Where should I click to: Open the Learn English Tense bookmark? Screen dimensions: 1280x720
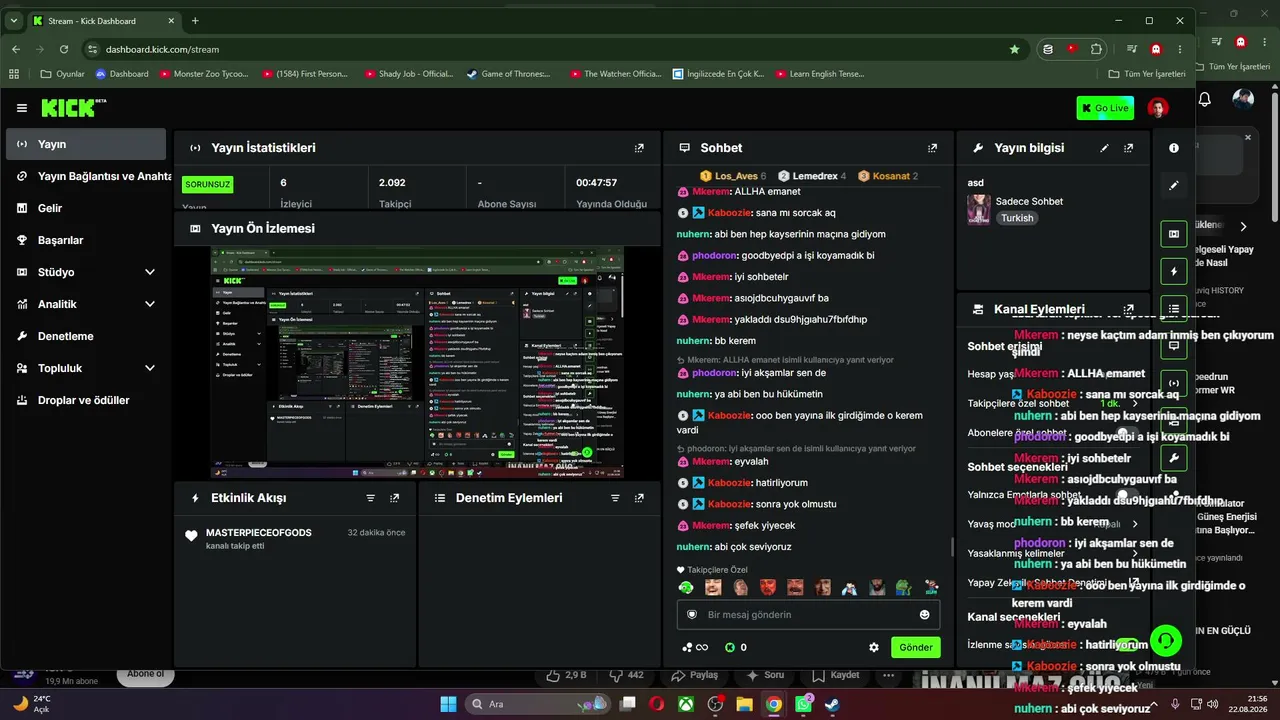coord(820,74)
